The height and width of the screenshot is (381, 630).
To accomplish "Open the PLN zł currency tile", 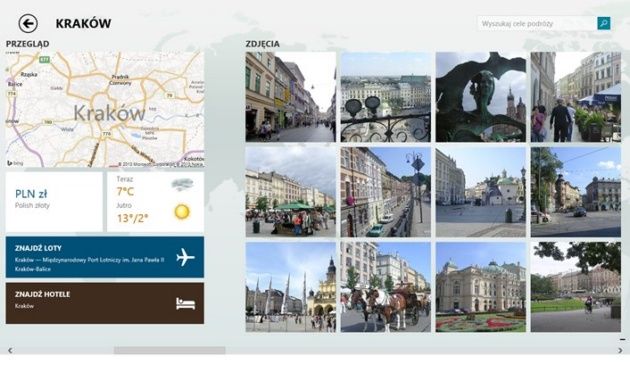I will (54, 202).
